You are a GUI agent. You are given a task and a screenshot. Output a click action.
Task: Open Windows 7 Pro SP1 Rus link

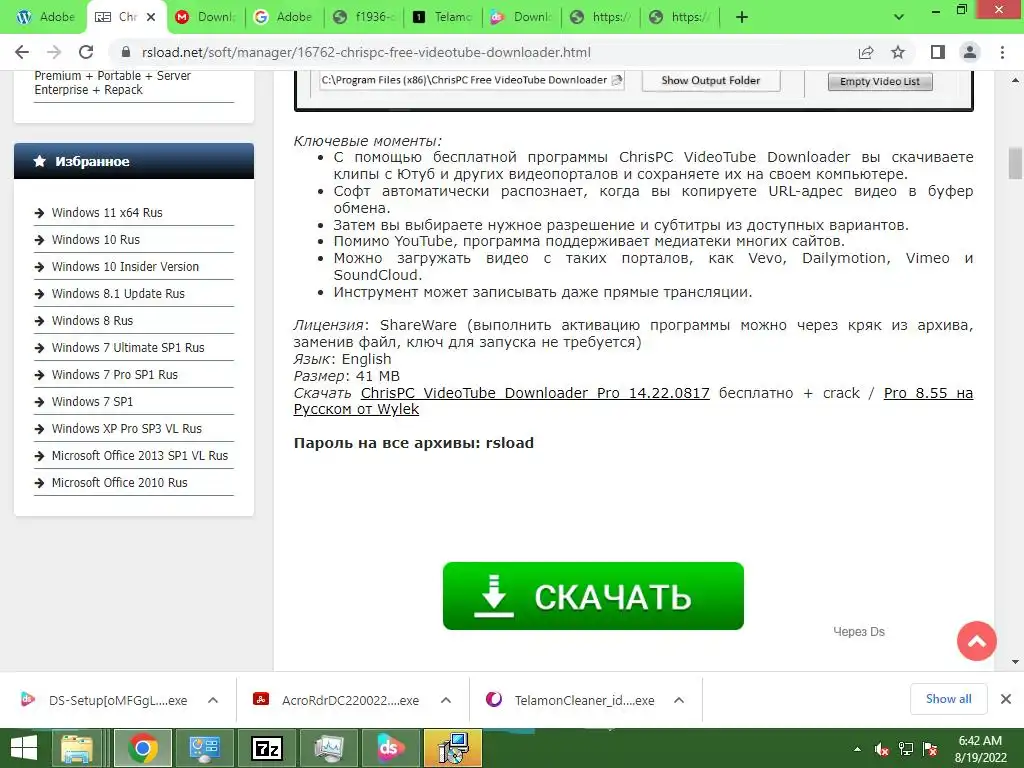click(x=114, y=374)
